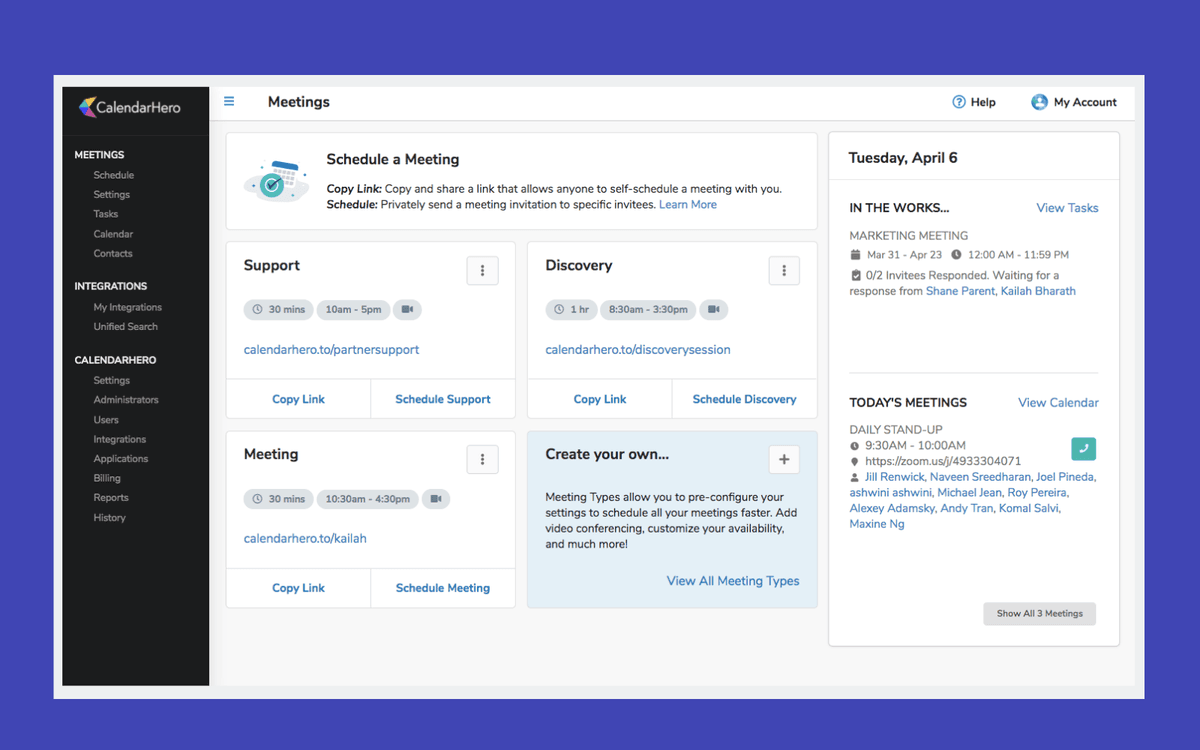The width and height of the screenshot is (1200, 750).
Task: Open Billing in the sidebar
Action: (107, 479)
